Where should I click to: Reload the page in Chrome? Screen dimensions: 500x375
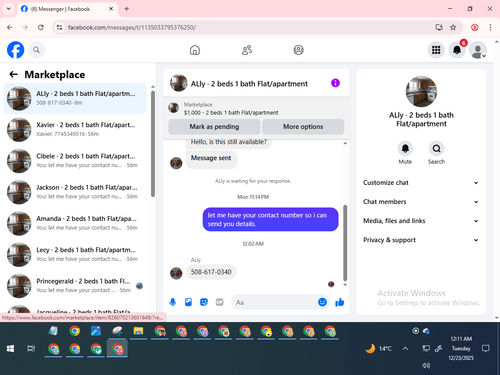tap(41, 27)
